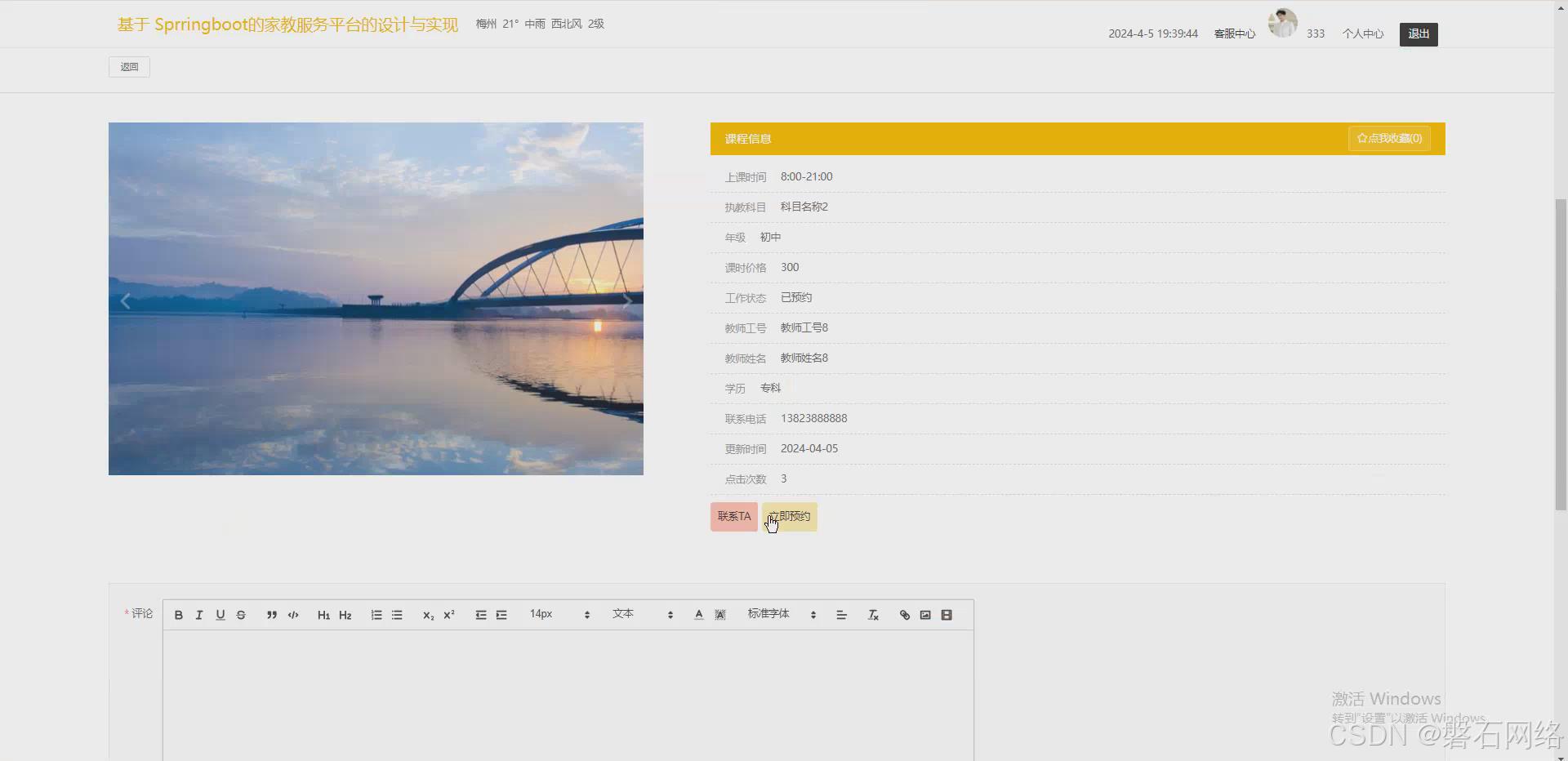The width and height of the screenshot is (1568, 761).
Task: Click the 退出 logout button
Action: pyautogui.click(x=1419, y=34)
